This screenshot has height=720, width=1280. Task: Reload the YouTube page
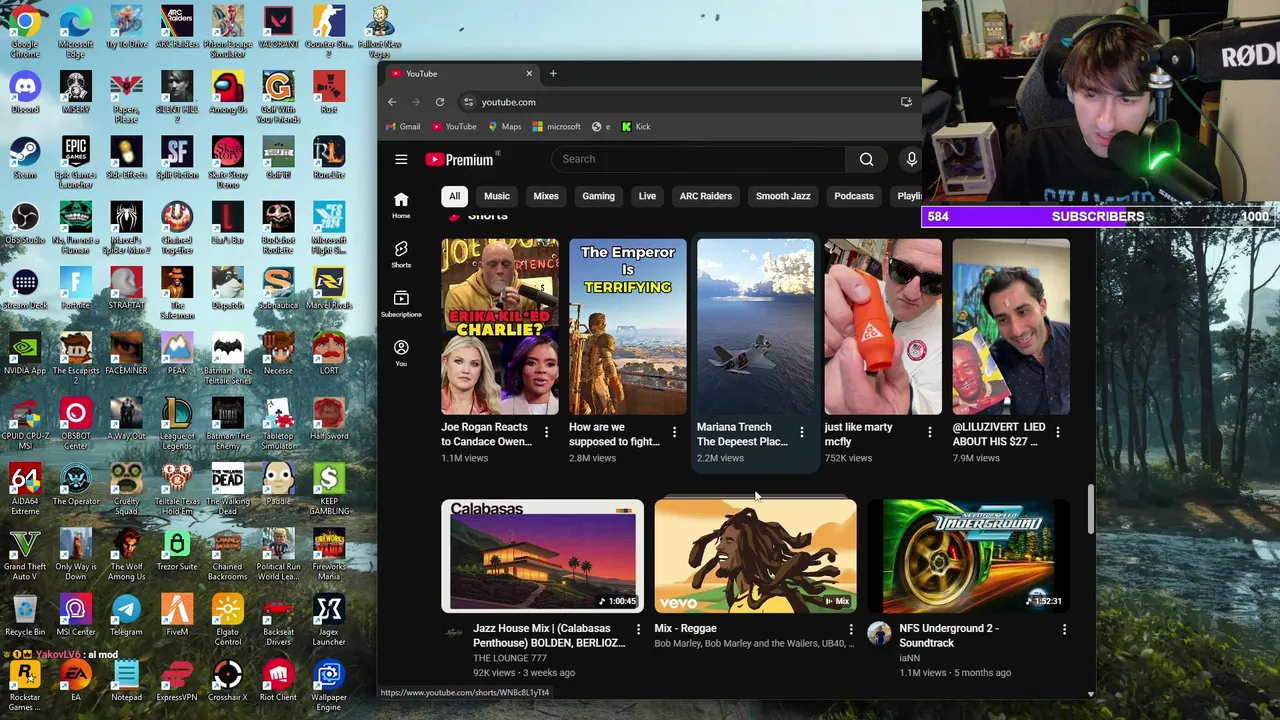(x=440, y=102)
